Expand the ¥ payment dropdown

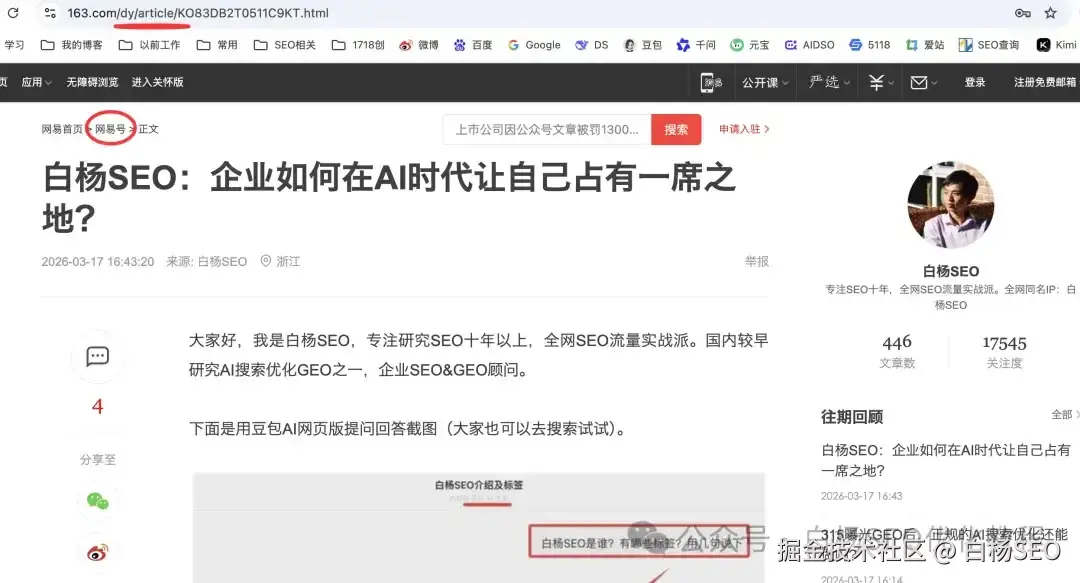[x=881, y=83]
